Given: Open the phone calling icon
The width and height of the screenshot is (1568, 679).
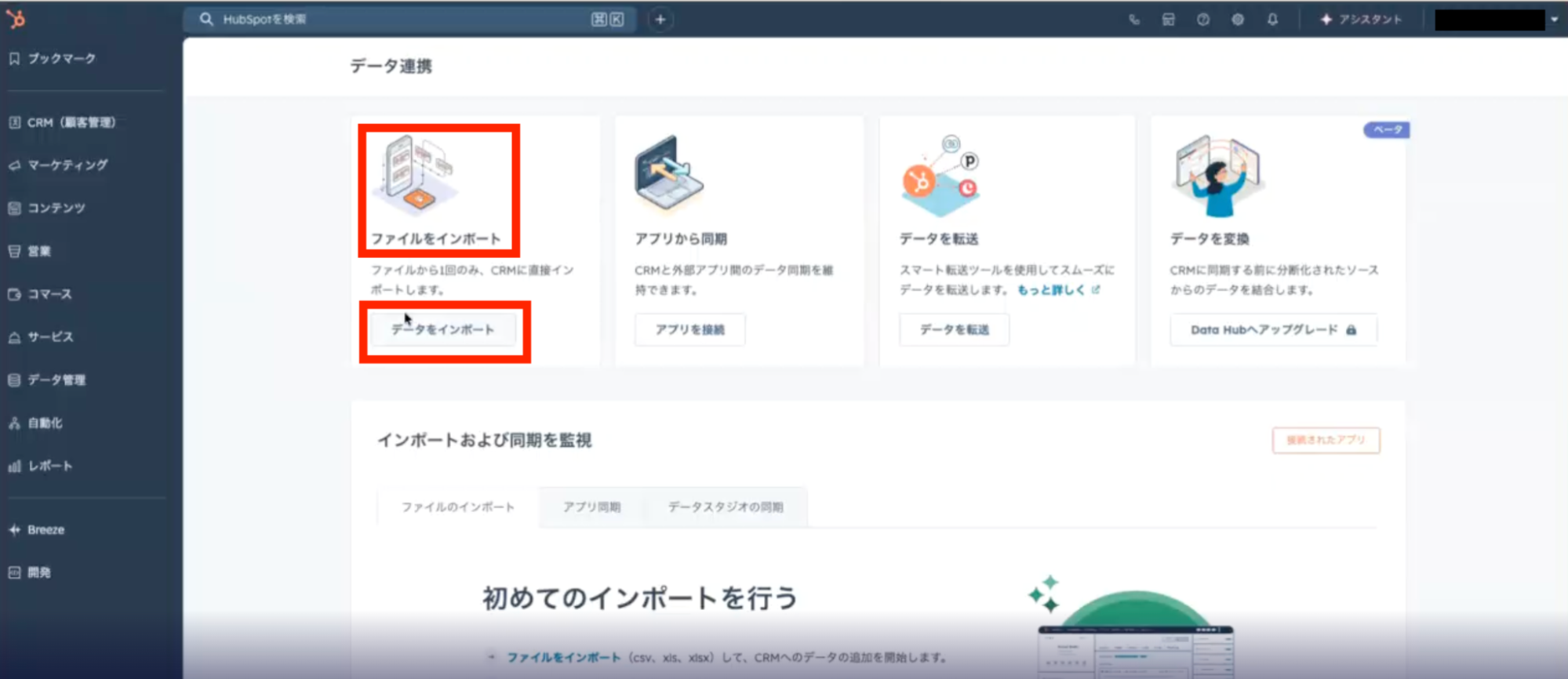Looking at the screenshot, I should click(1134, 20).
